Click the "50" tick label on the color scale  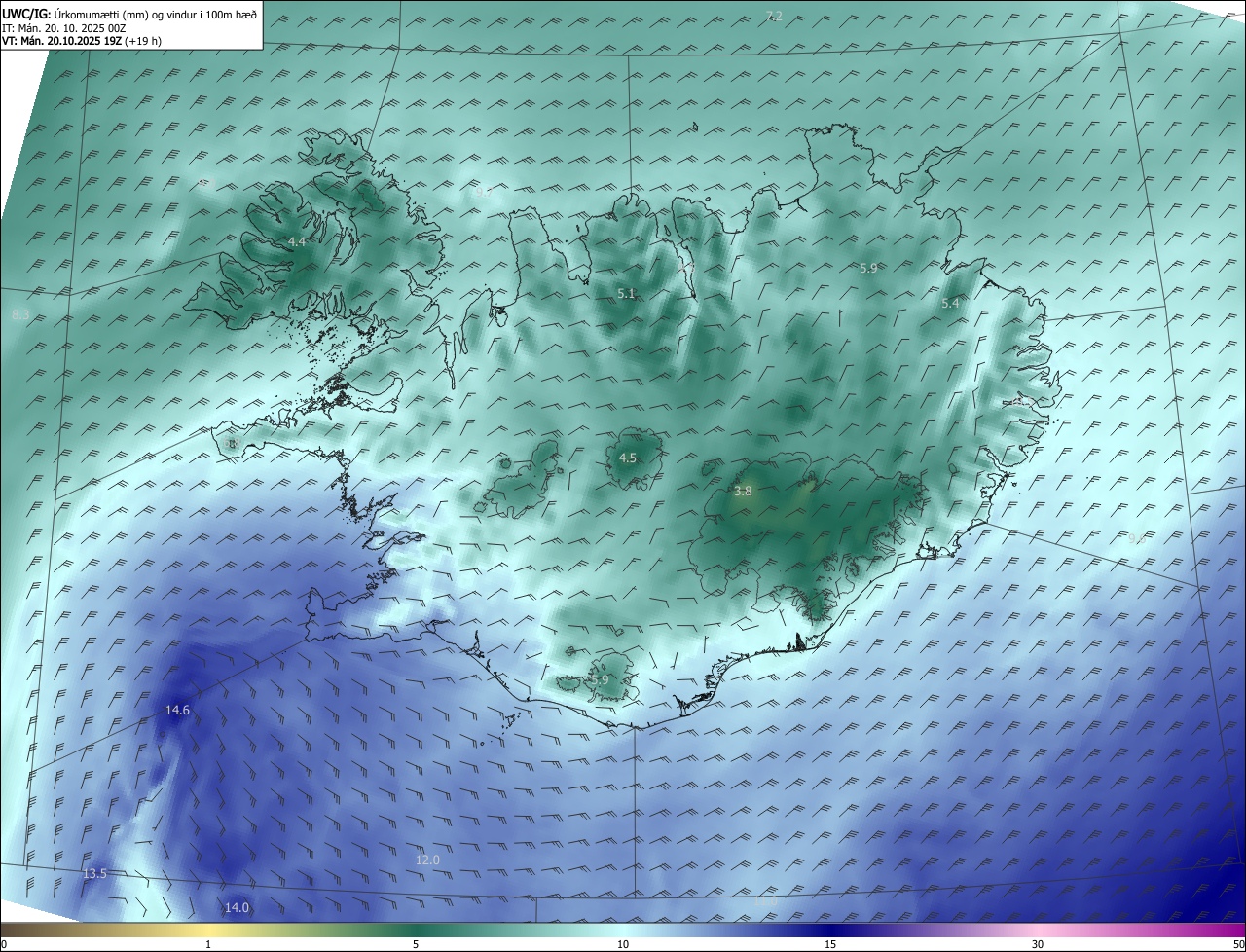tap(1238, 944)
